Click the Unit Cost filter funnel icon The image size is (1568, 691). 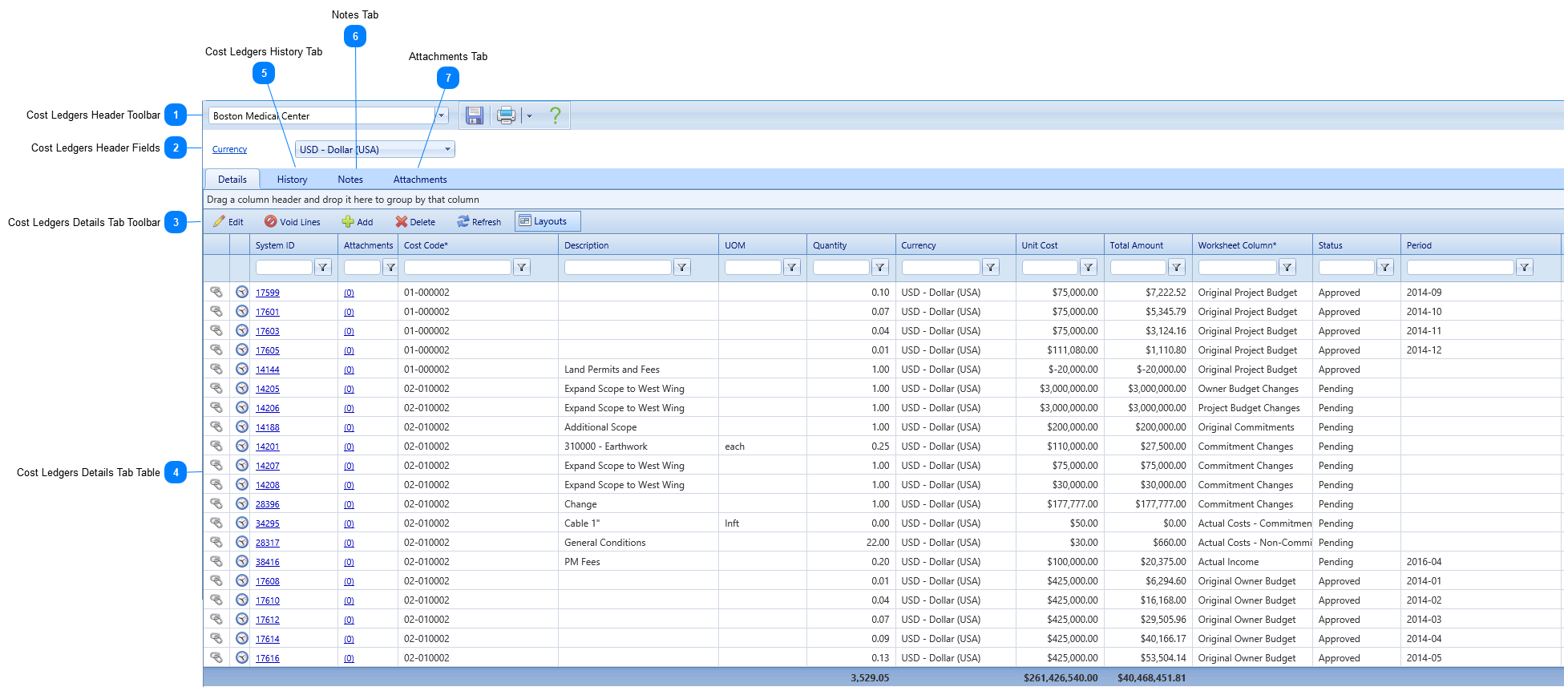[1088, 268]
